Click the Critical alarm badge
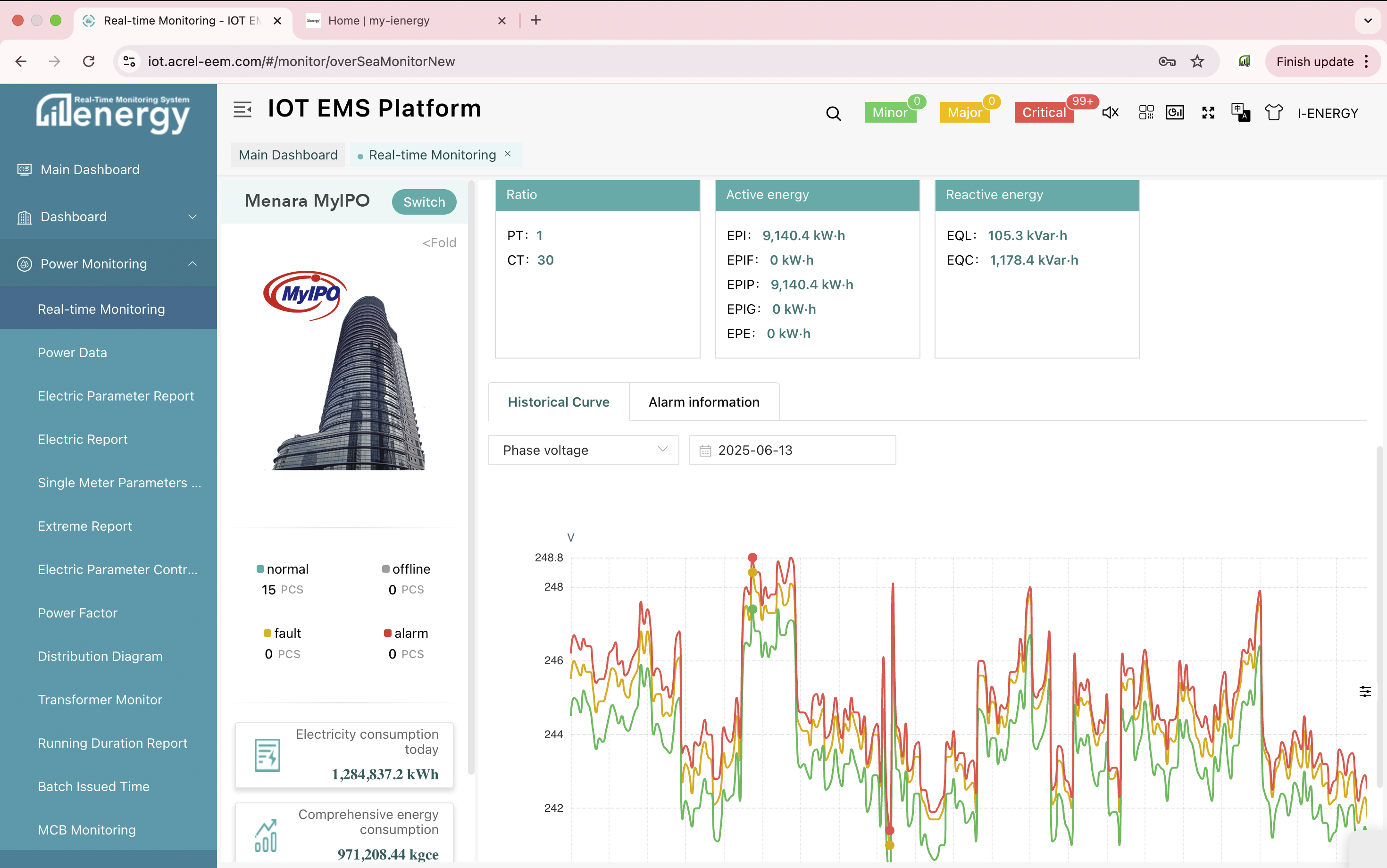The width and height of the screenshot is (1387, 868). [x=1044, y=113]
